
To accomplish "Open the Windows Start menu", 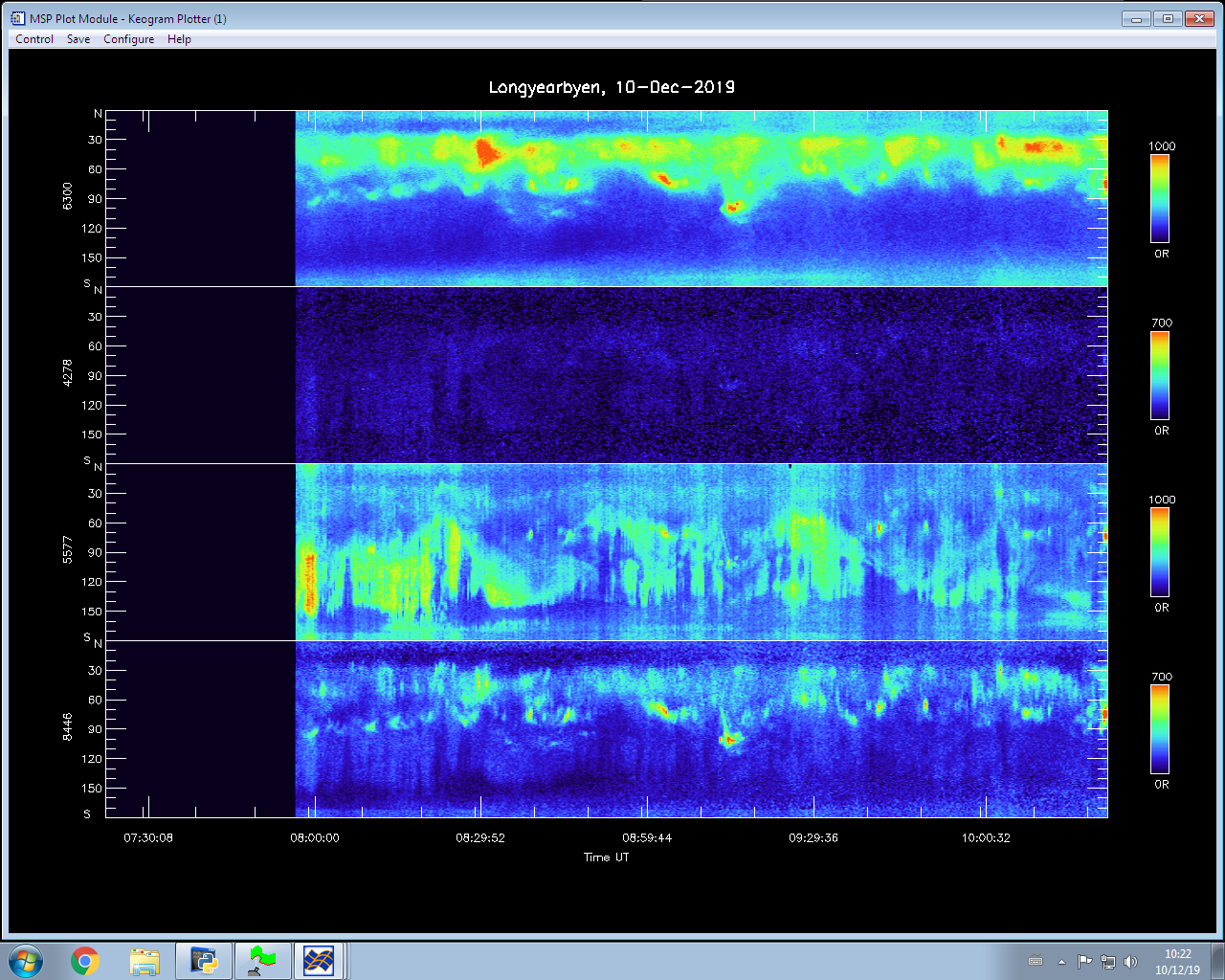I will pyautogui.click(x=26, y=961).
